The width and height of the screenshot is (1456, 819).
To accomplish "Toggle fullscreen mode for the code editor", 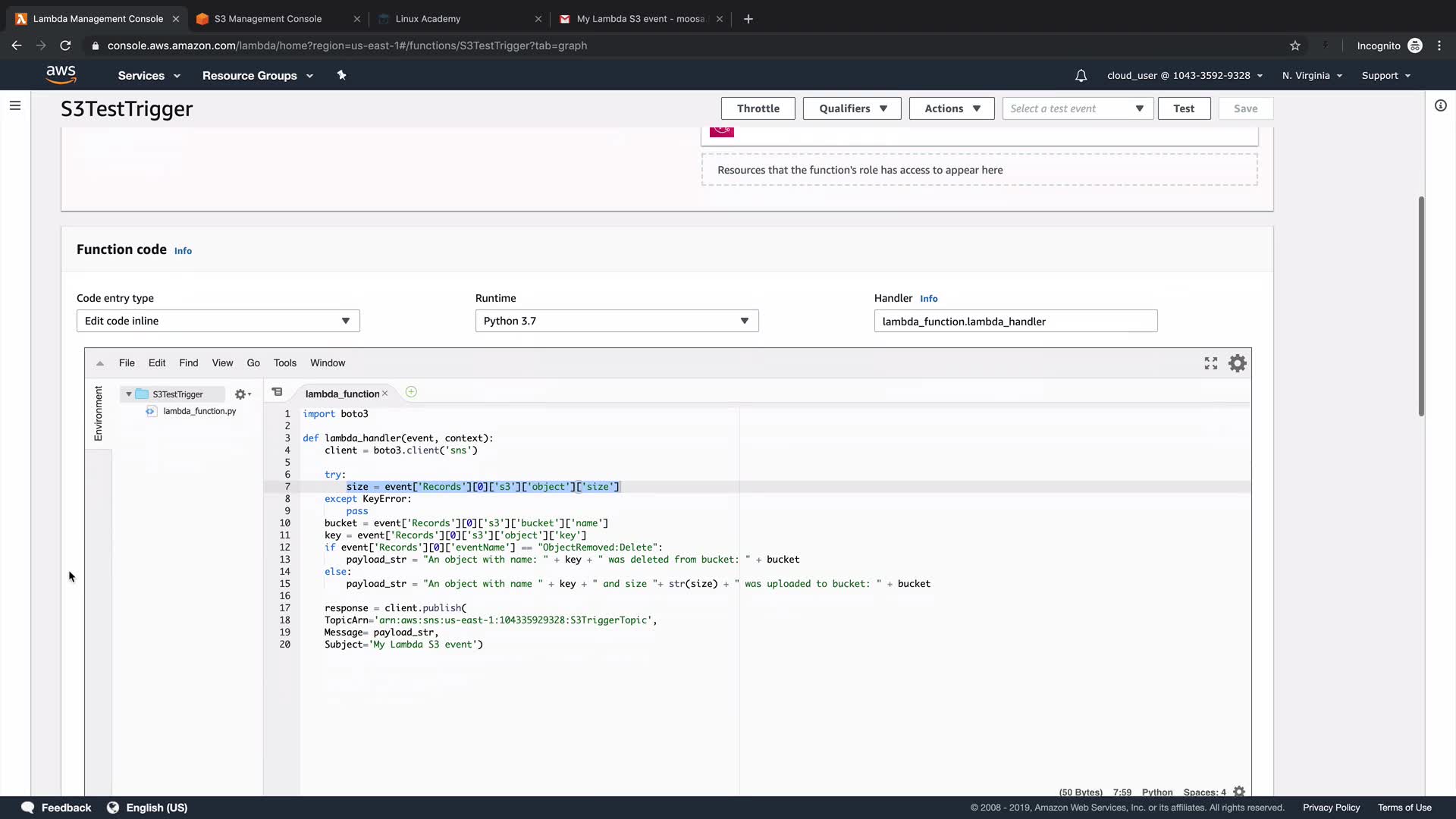I will (x=1210, y=363).
